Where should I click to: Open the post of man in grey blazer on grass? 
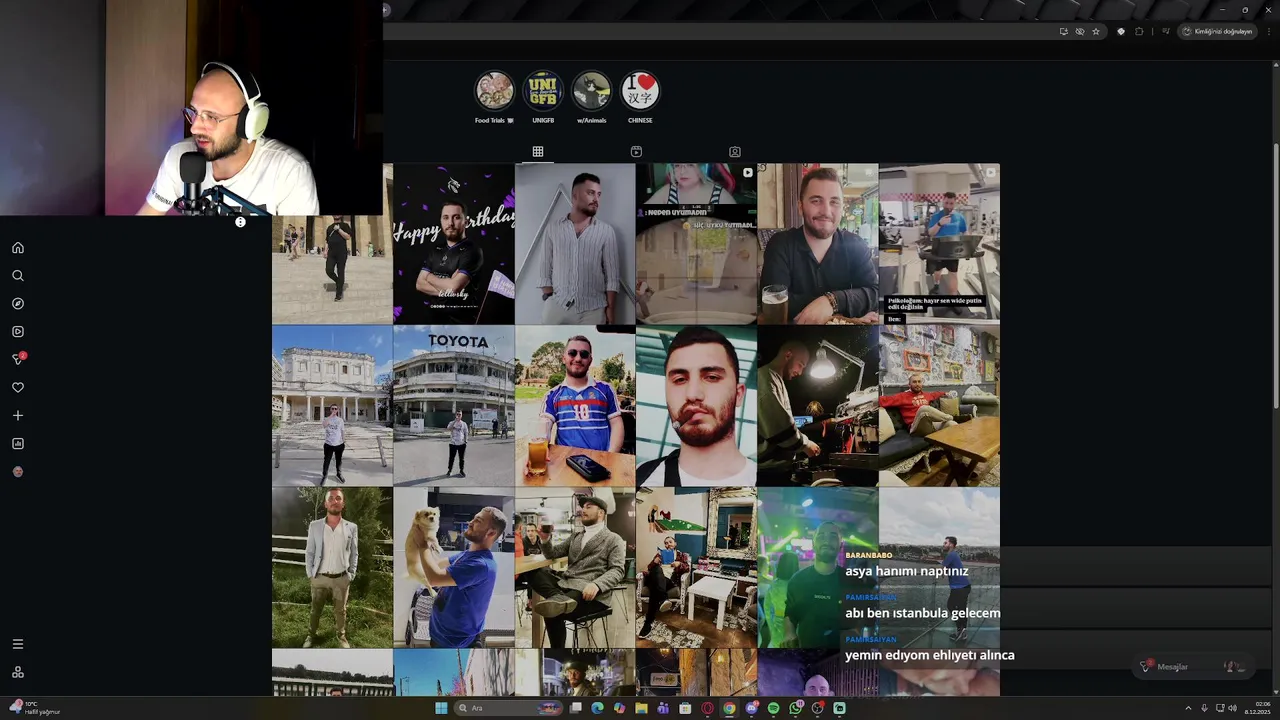pos(332,568)
